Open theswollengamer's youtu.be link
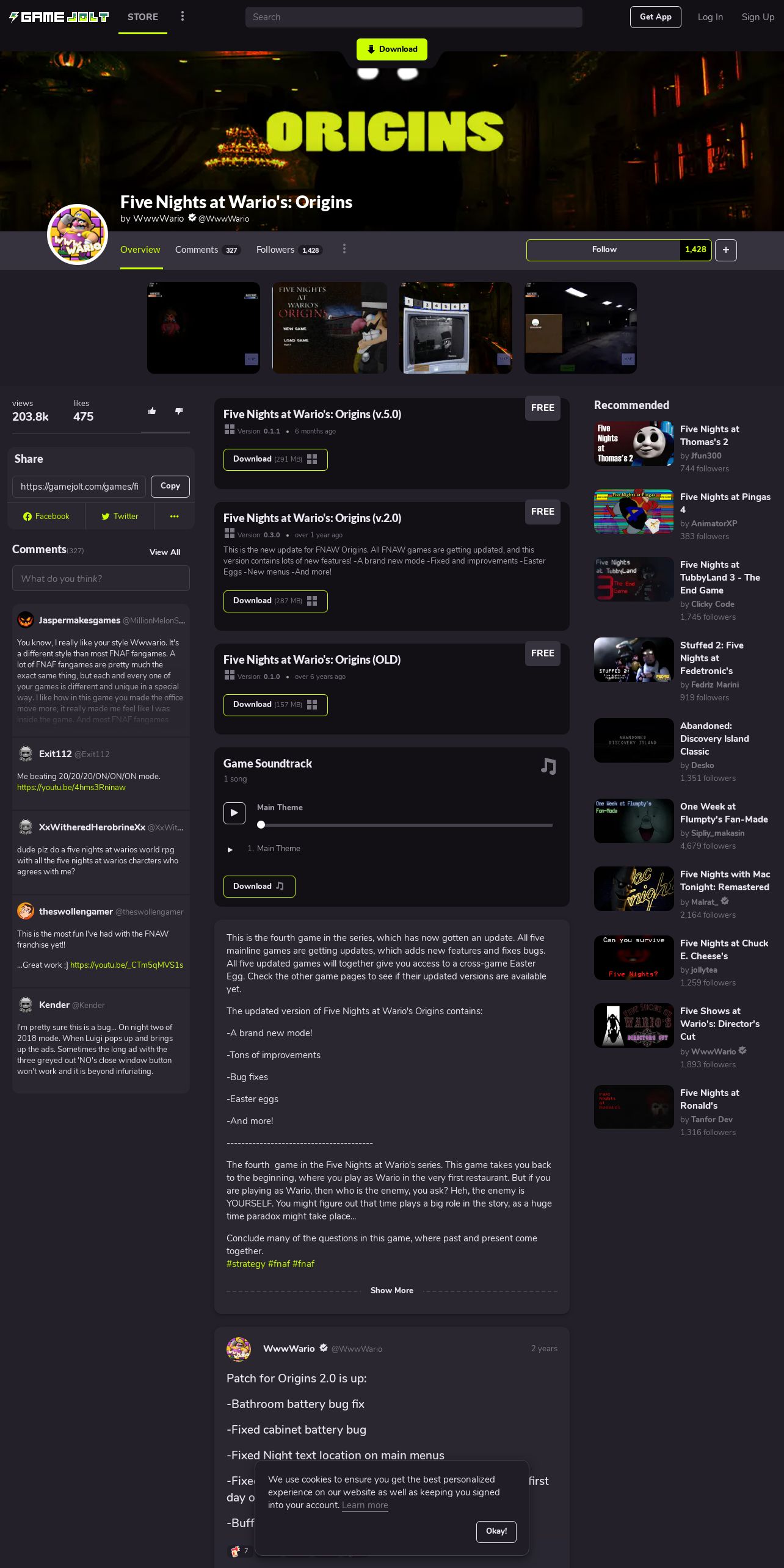 pyautogui.click(x=126, y=965)
